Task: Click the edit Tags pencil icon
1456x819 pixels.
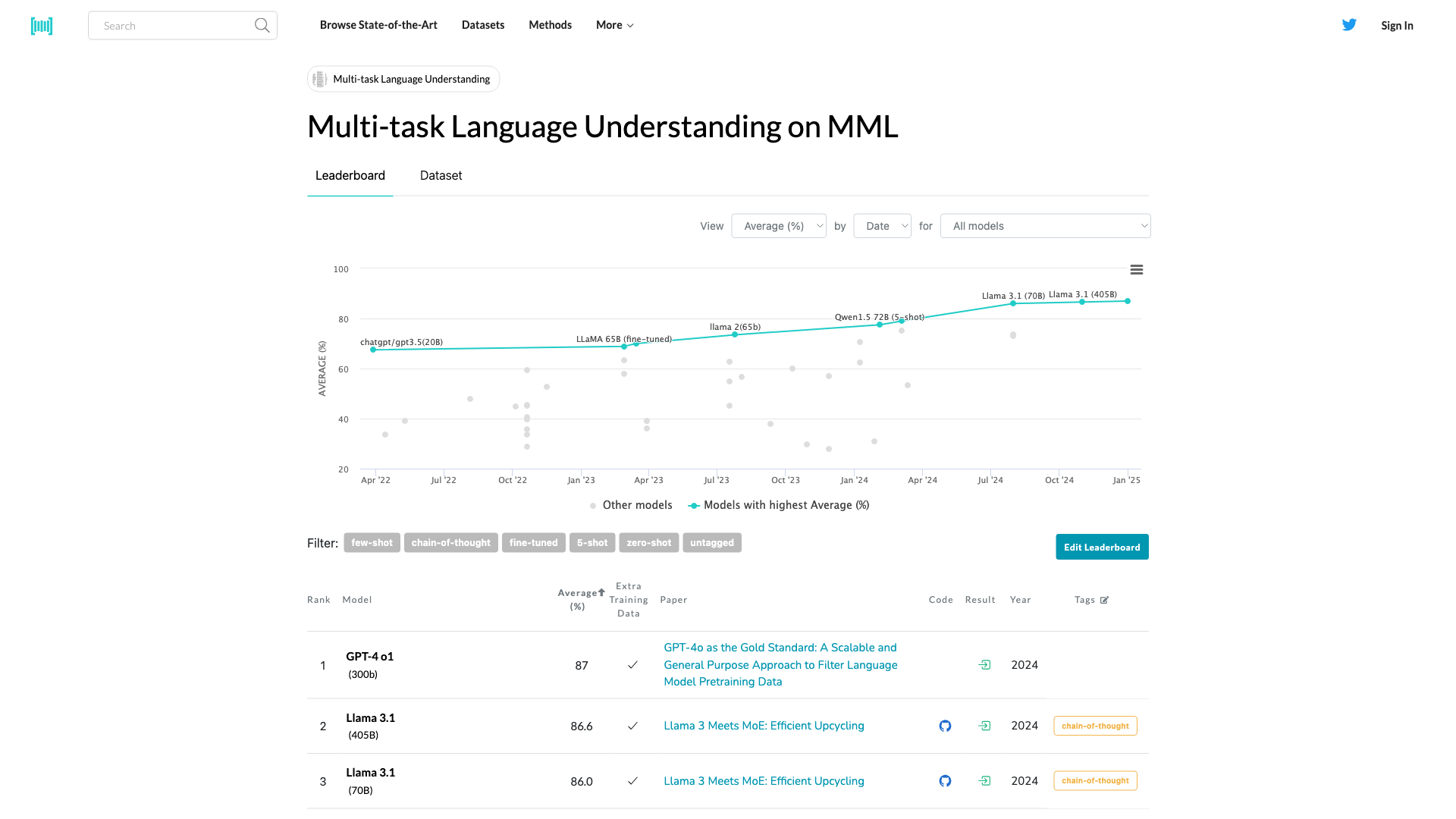Action: pos(1104,600)
